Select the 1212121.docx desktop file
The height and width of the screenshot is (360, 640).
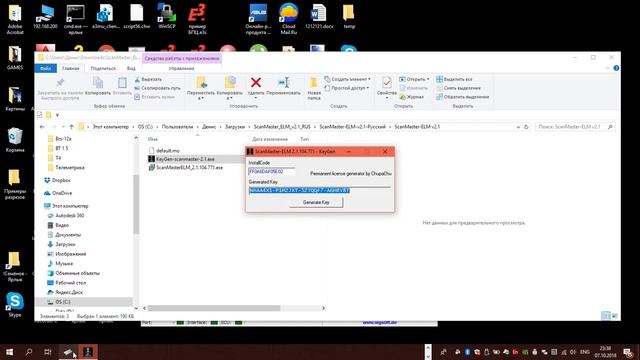[x=319, y=17]
